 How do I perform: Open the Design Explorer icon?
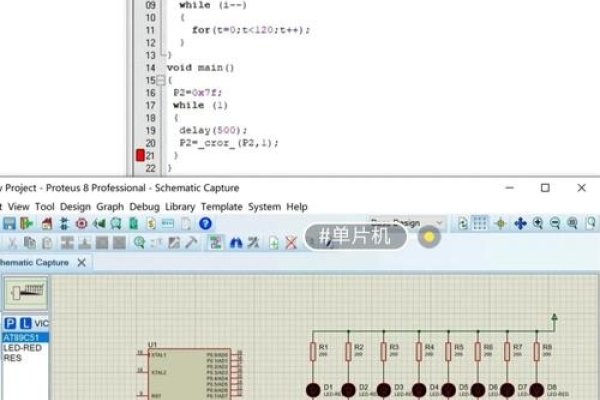[133, 223]
